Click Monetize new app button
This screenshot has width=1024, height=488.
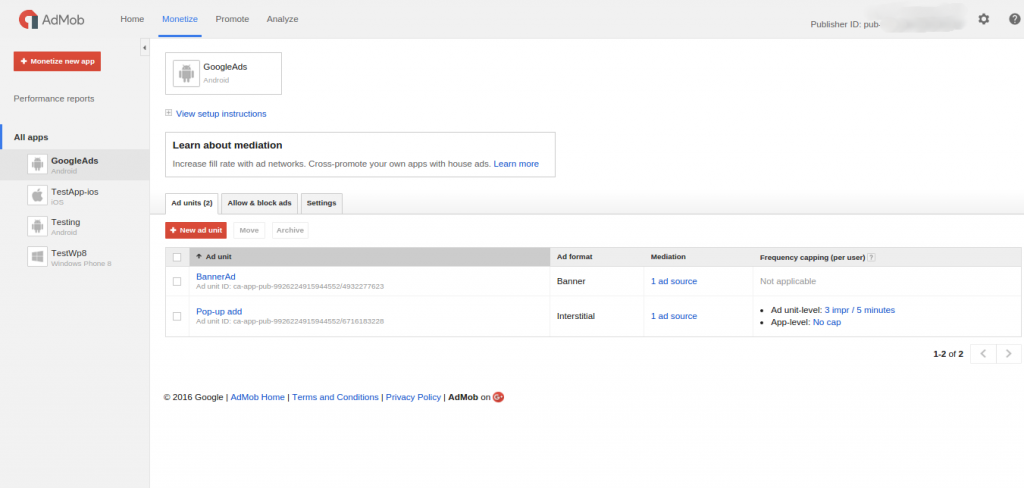pos(57,61)
